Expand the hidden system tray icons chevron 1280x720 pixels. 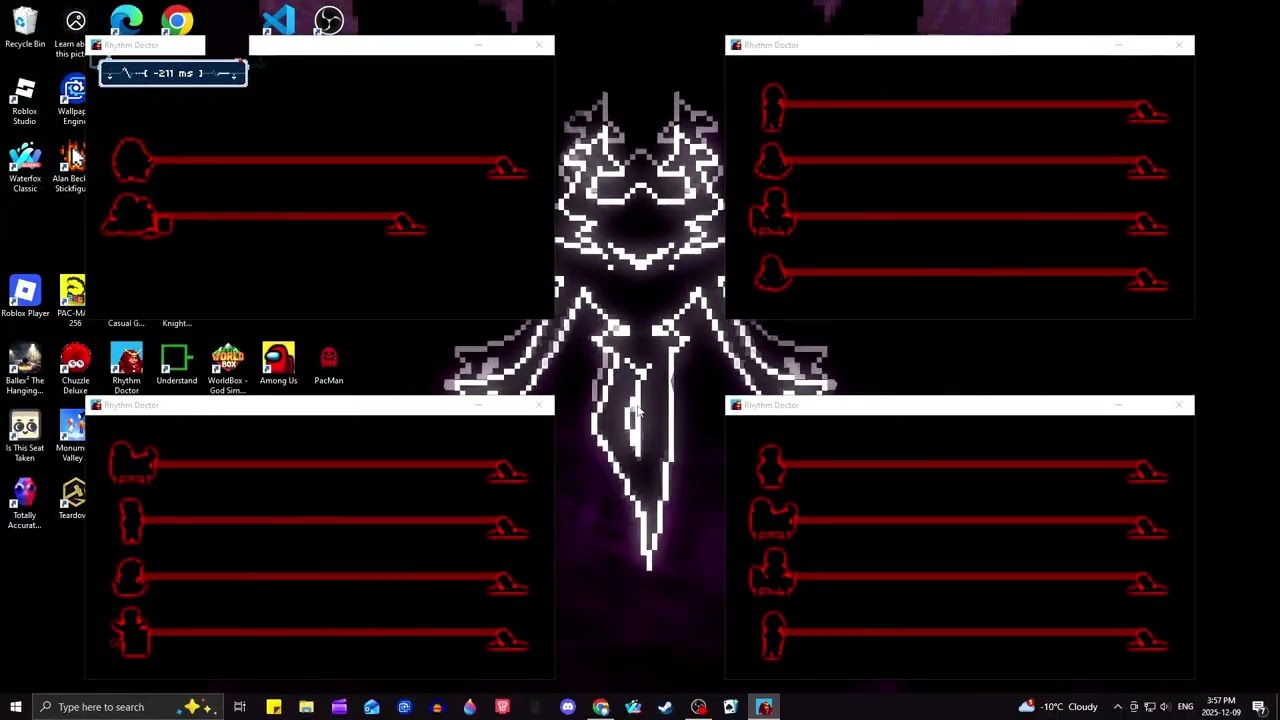coord(1117,707)
